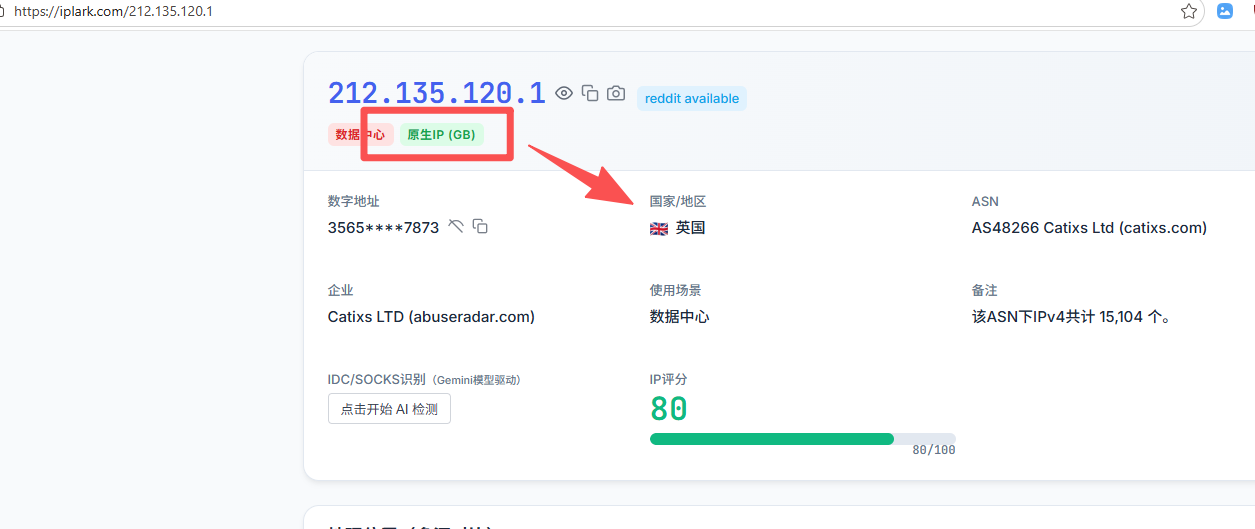Click Catixs LTD (abuseradar.com) company text

(431, 317)
